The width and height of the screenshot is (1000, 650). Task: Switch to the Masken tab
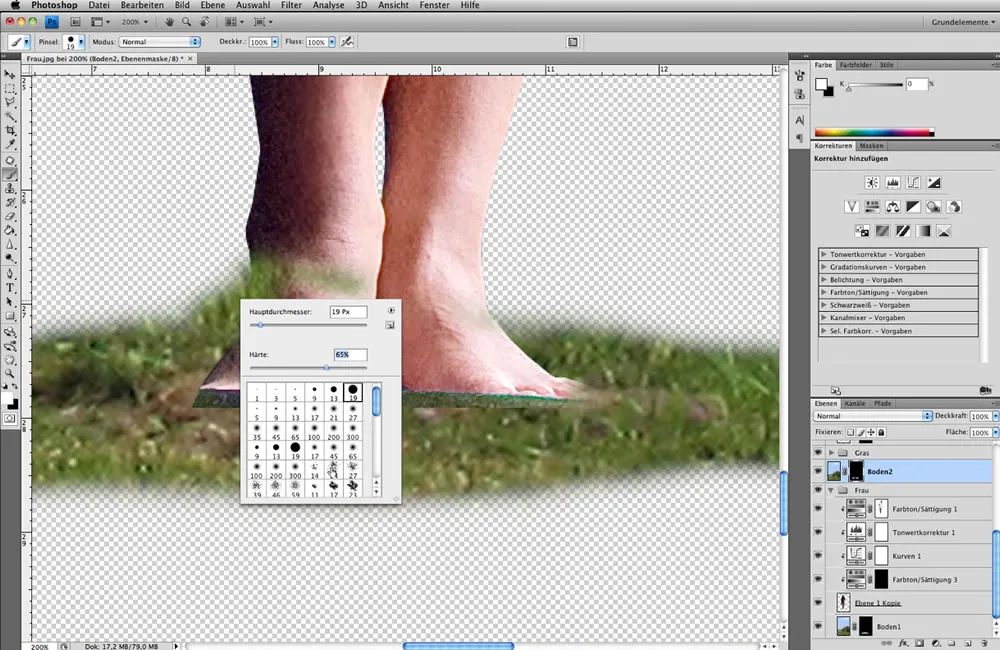872,145
